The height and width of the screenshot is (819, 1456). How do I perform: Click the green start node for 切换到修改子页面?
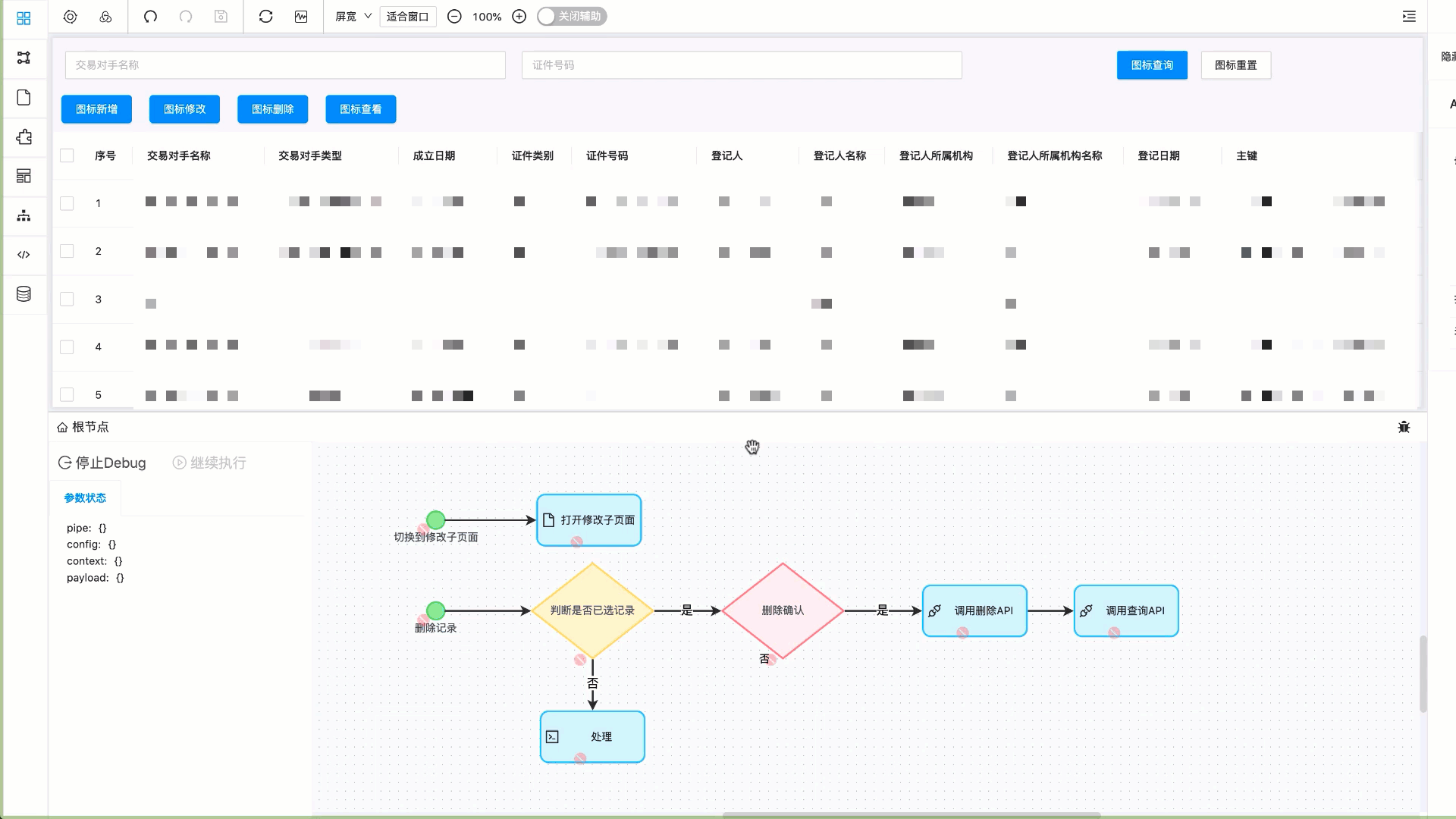pos(435,520)
